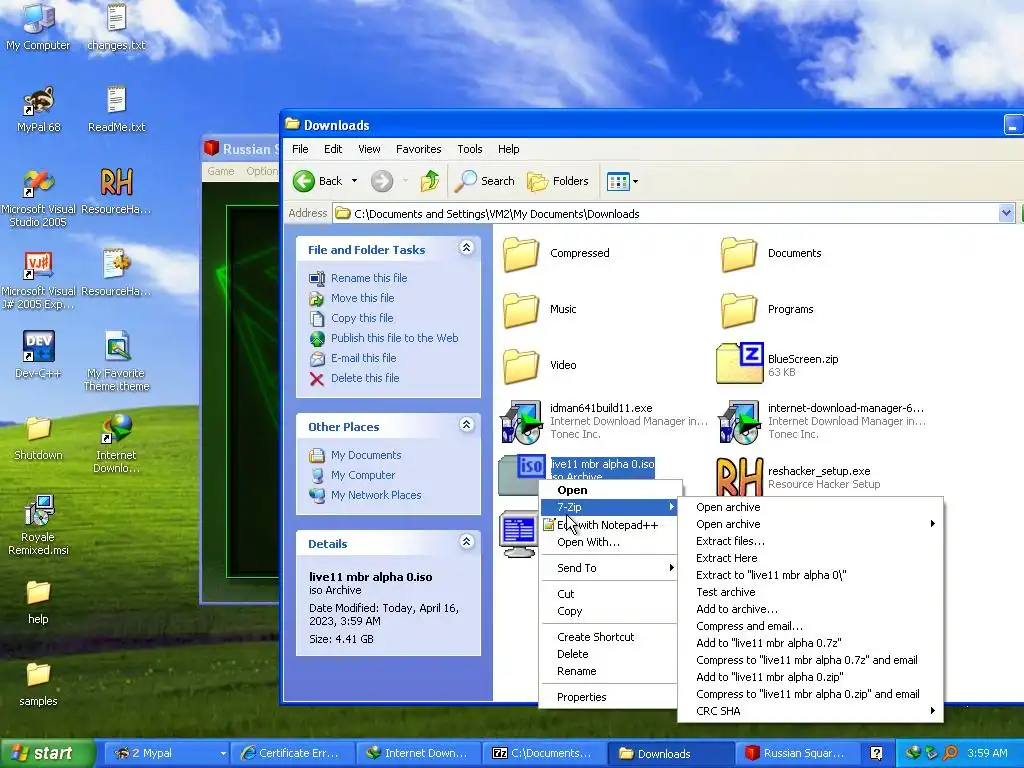Click the grayed Forward arrow in toolbar
The height and width of the screenshot is (768, 1024).
(x=382, y=181)
